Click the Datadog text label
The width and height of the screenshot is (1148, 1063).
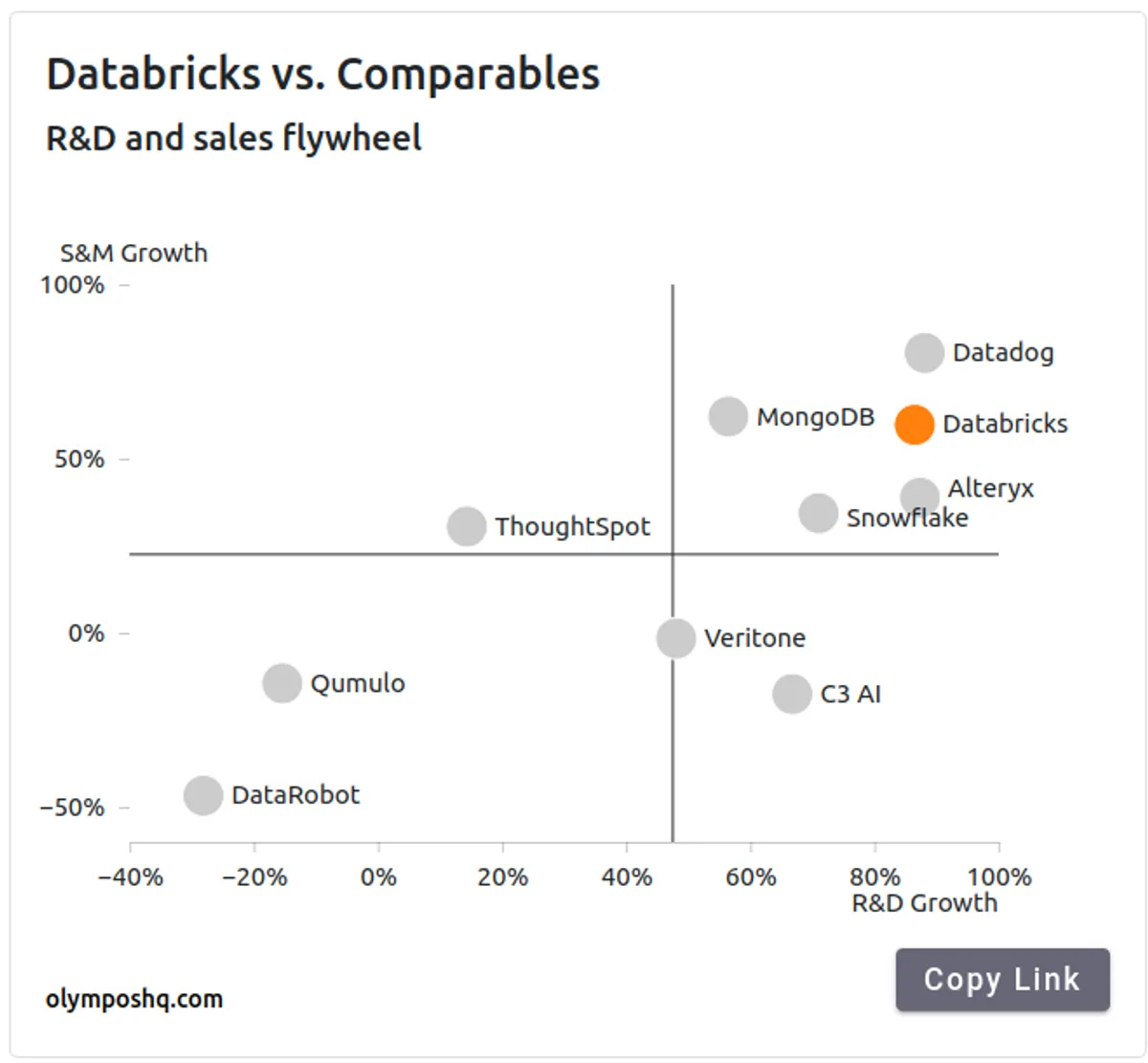click(1003, 353)
